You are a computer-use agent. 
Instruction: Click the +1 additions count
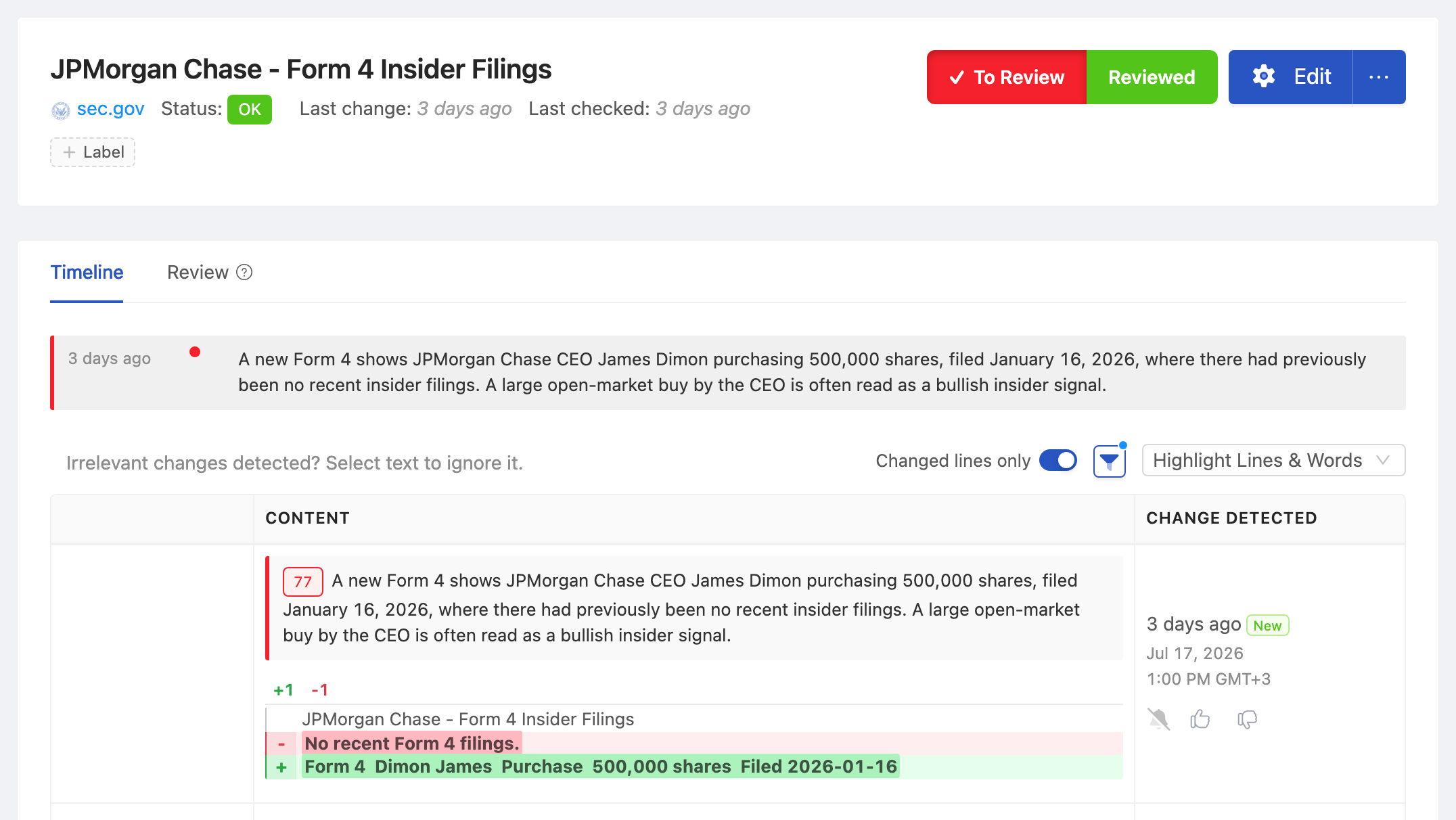click(x=283, y=690)
